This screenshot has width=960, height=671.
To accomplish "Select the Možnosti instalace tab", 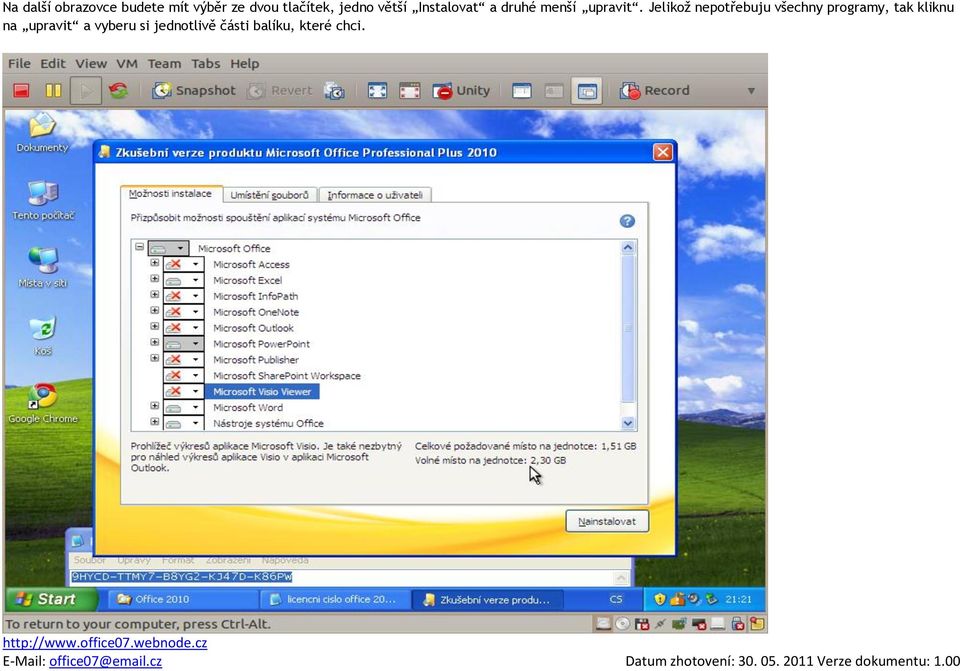I will [170, 193].
